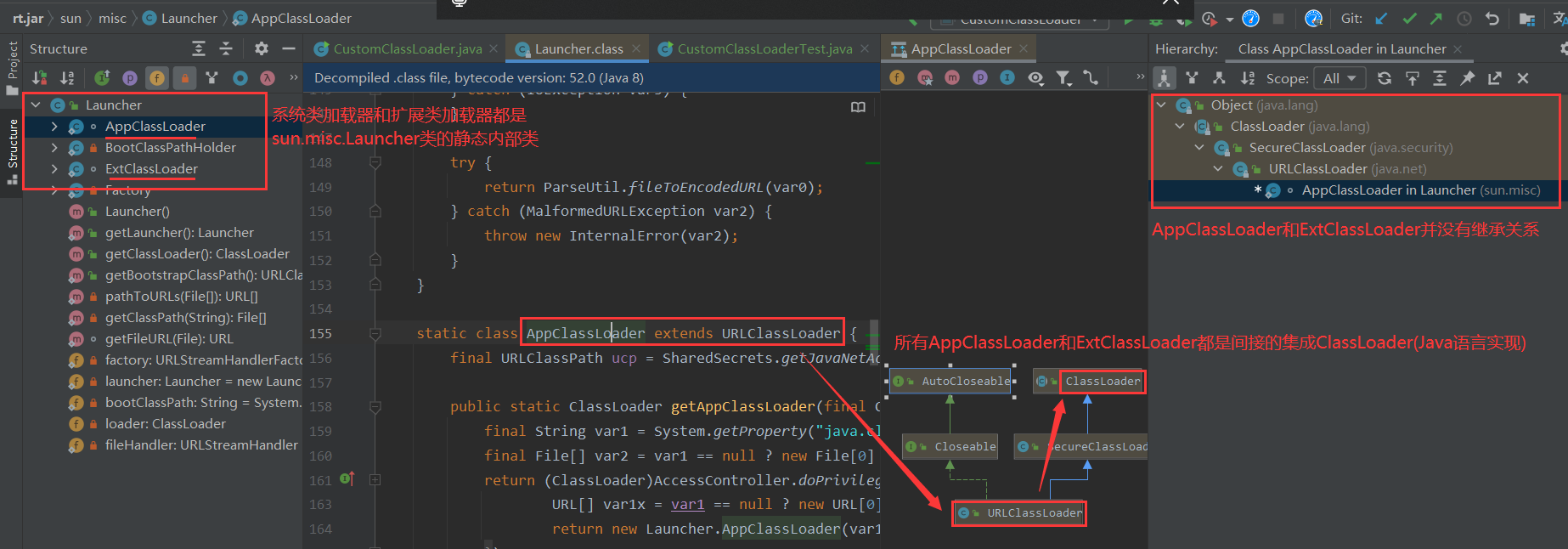1568x549 pixels.
Task: Click diagram edge routing icon
Action: (x=1091, y=78)
